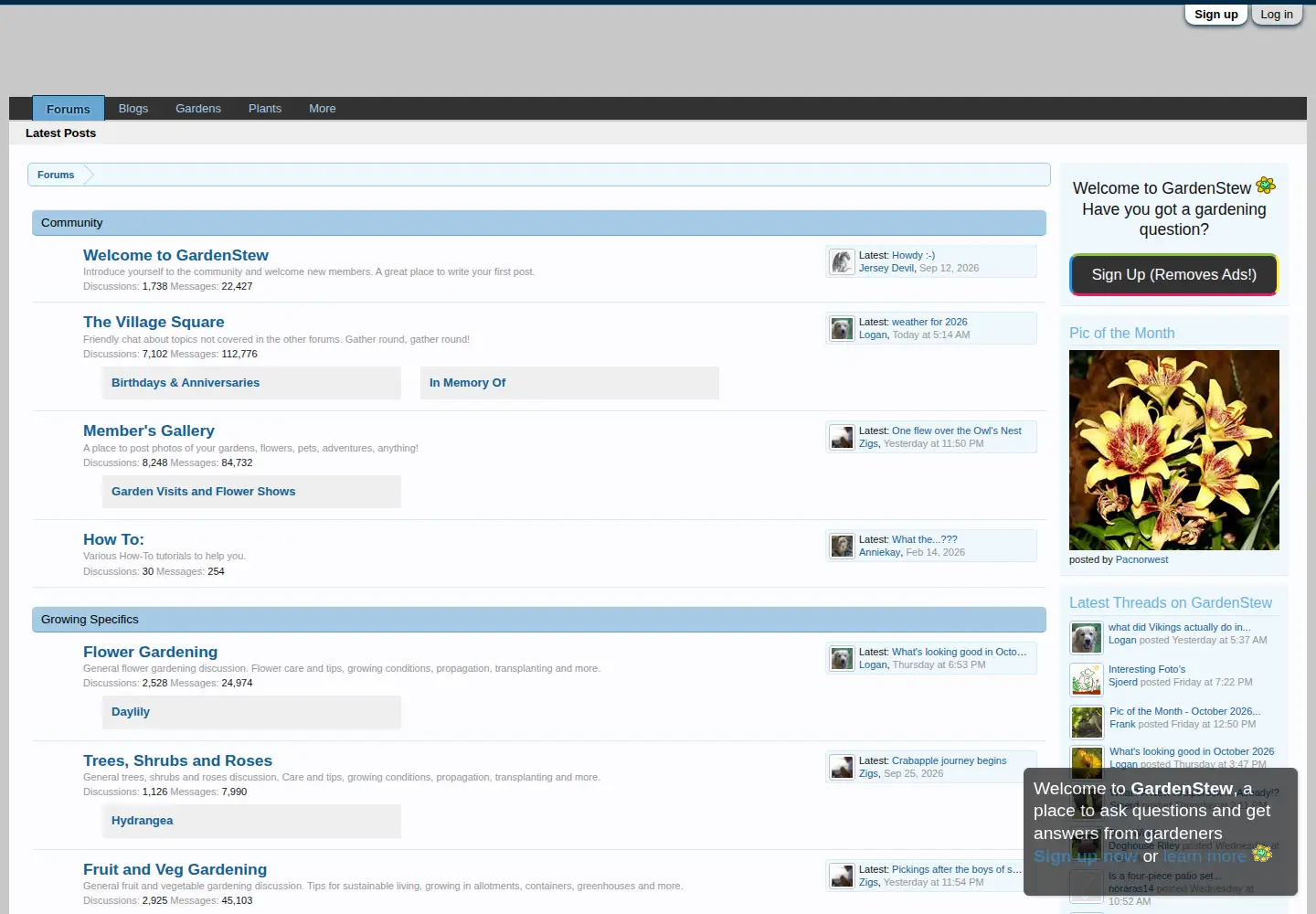1316x914 pixels.
Task: Click the Sign up button
Action: [1216, 15]
